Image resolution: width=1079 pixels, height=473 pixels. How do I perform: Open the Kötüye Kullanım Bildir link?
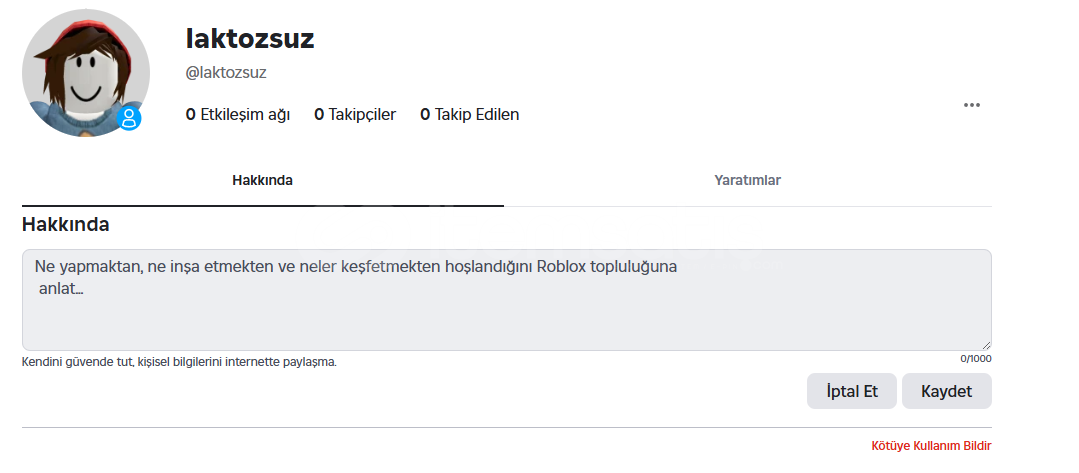[x=931, y=445]
